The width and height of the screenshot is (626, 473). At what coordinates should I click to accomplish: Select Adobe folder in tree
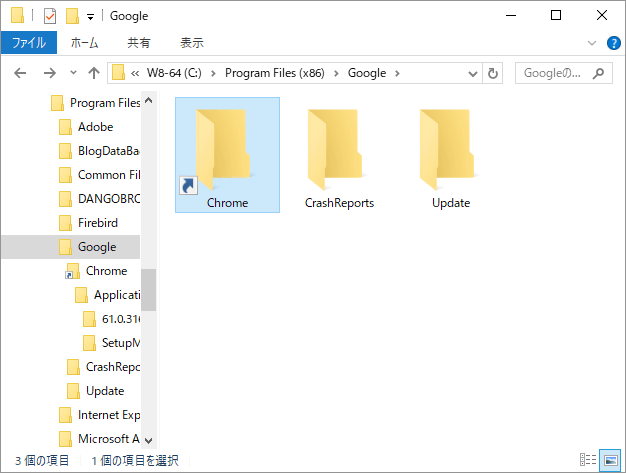(x=86, y=127)
